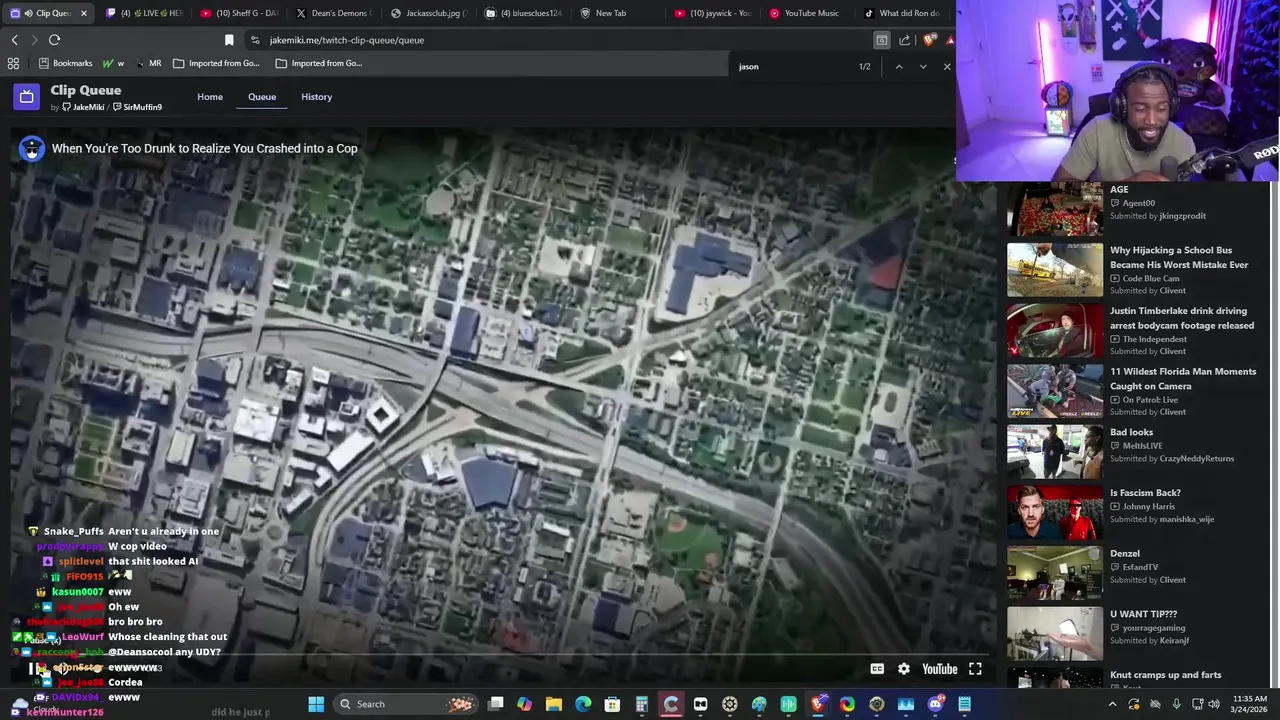1280x720 pixels.
Task: Switch to the Jackassclub.jpg browser tab
Action: tap(428, 13)
